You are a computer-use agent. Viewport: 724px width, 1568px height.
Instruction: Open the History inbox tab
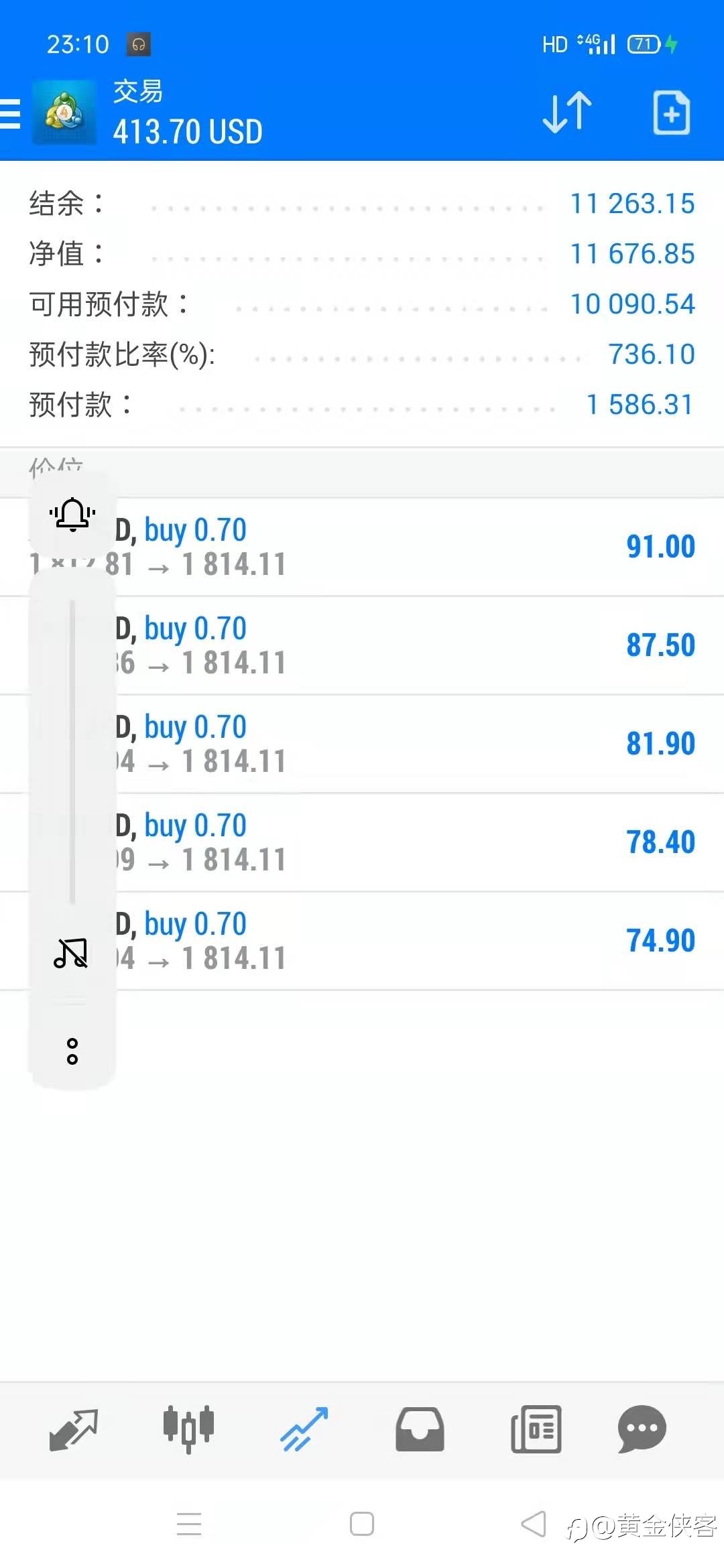click(420, 1429)
